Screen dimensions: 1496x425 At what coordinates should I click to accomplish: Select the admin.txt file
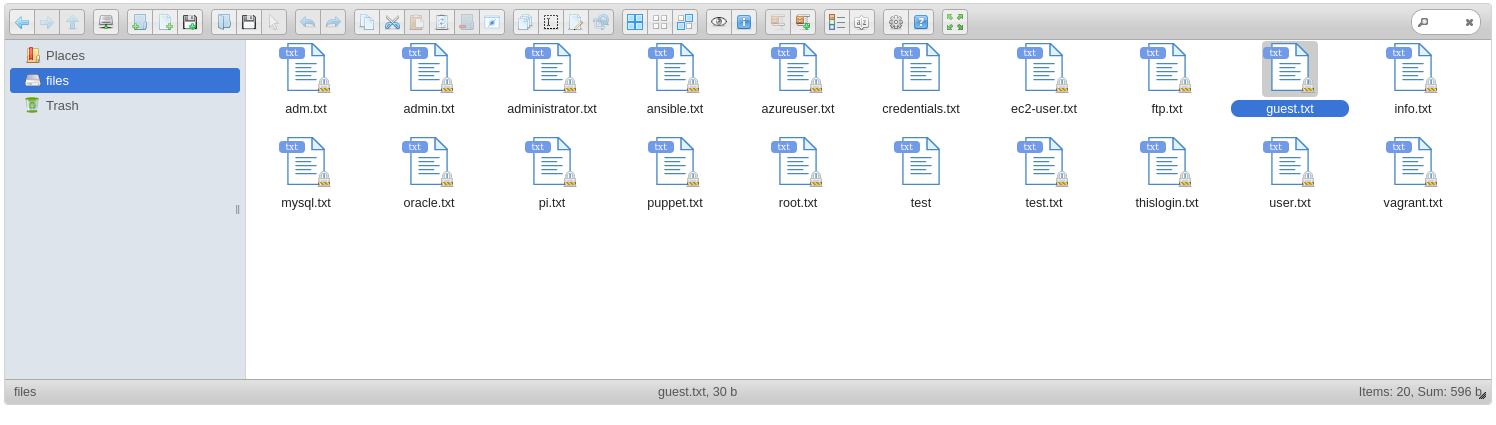[429, 80]
